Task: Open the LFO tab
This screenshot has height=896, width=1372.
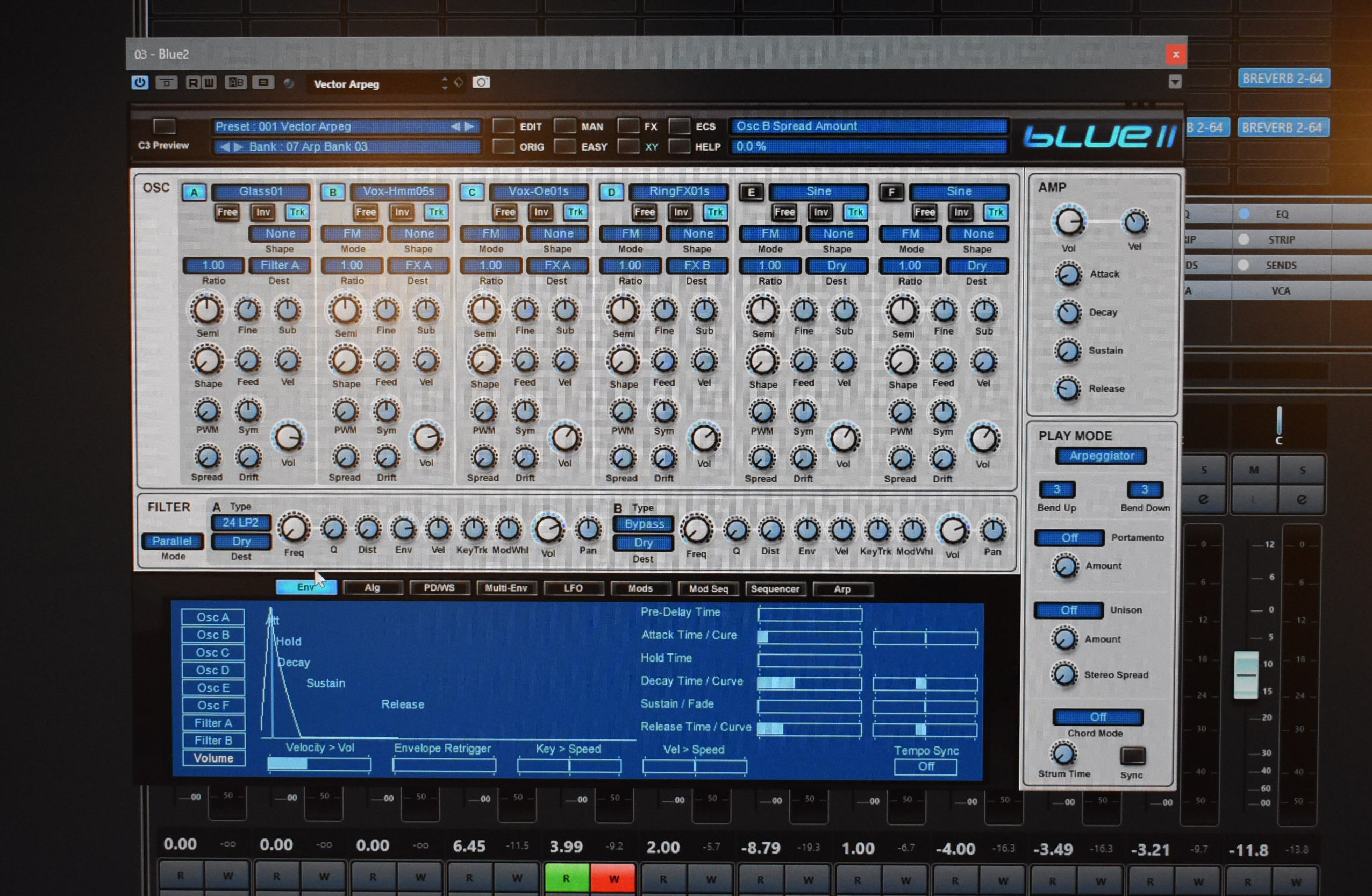Action: click(573, 588)
